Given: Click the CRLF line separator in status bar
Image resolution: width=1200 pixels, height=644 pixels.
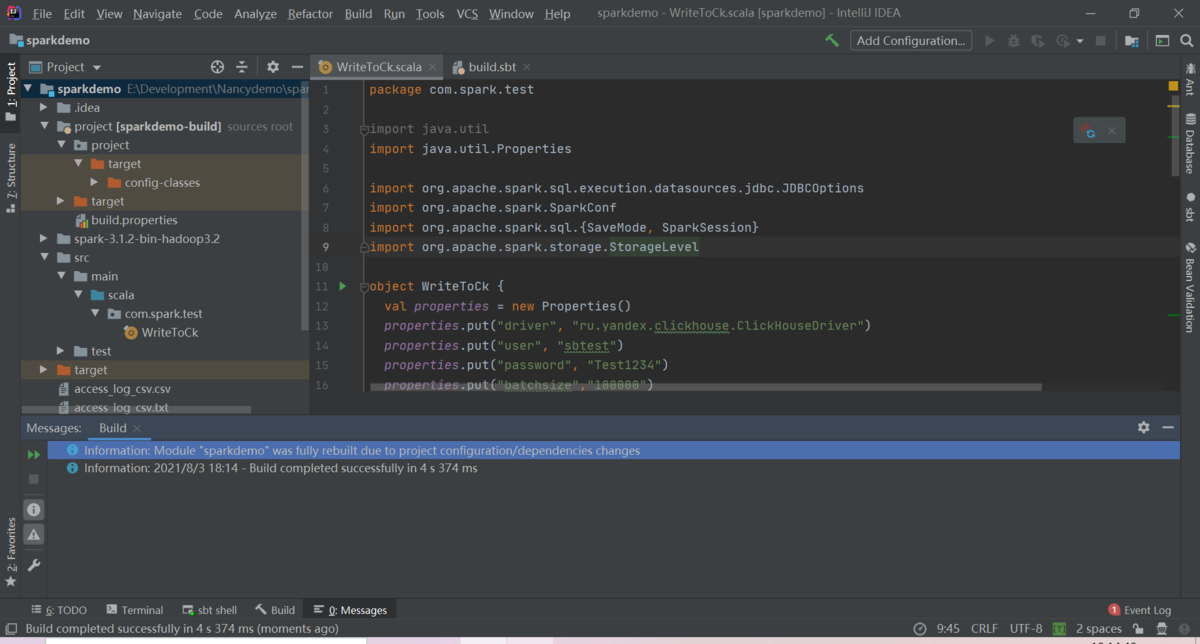Looking at the screenshot, I should [x=984, y=629].
